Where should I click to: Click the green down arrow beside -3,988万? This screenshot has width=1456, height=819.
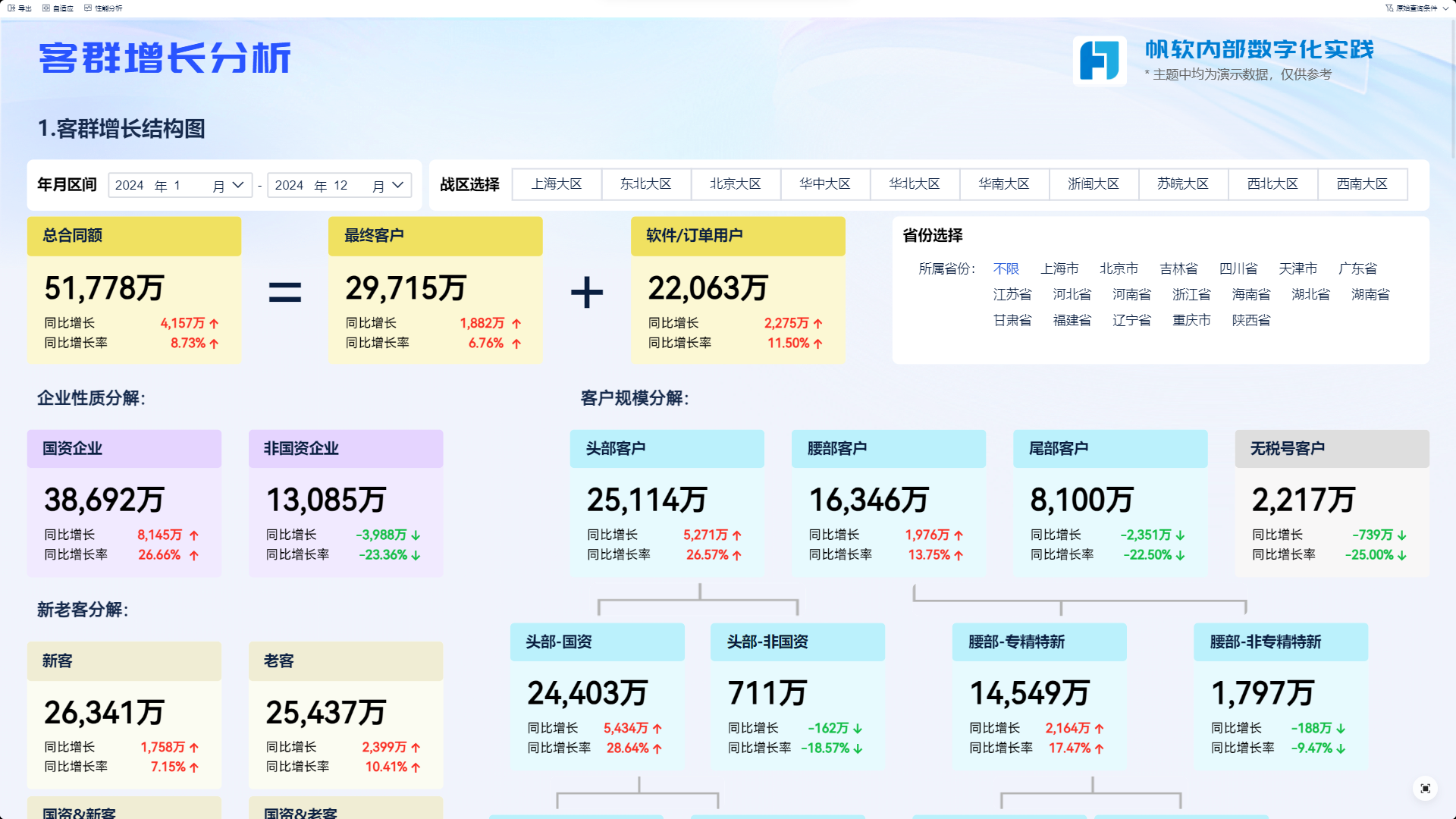[x=416, y=535]
